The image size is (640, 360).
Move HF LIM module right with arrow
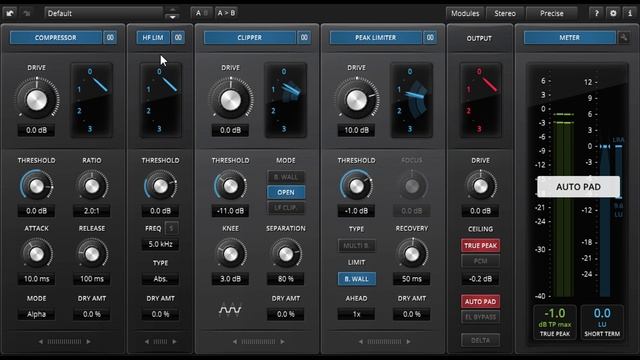175,341
